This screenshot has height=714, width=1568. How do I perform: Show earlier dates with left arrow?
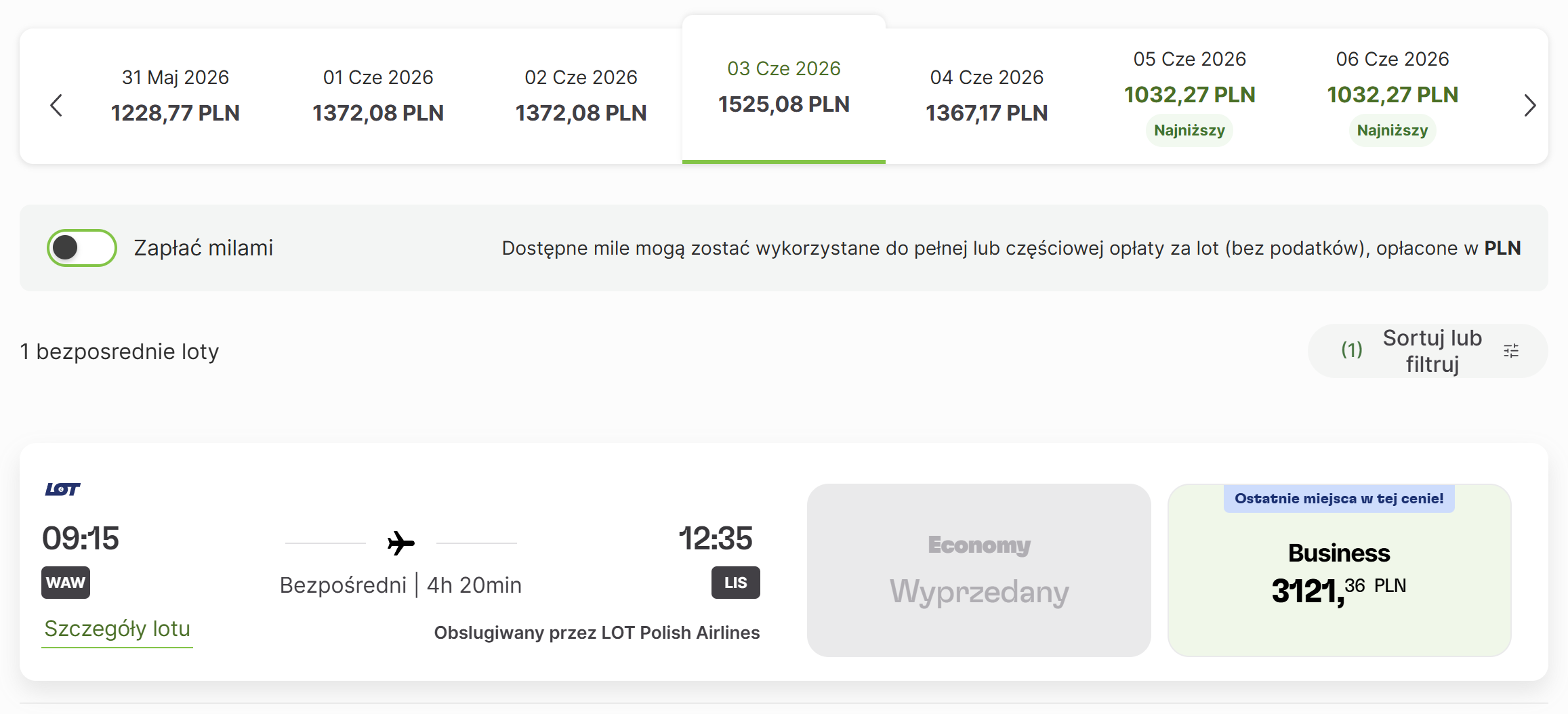[56, 105]
